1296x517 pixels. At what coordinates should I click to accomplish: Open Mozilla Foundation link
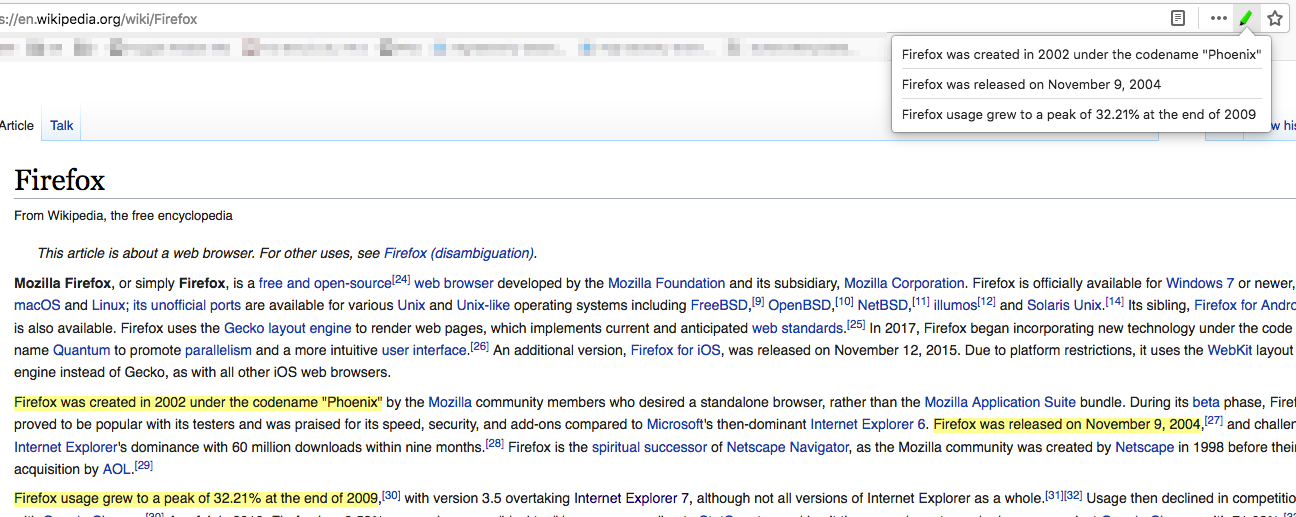(667, 283)
